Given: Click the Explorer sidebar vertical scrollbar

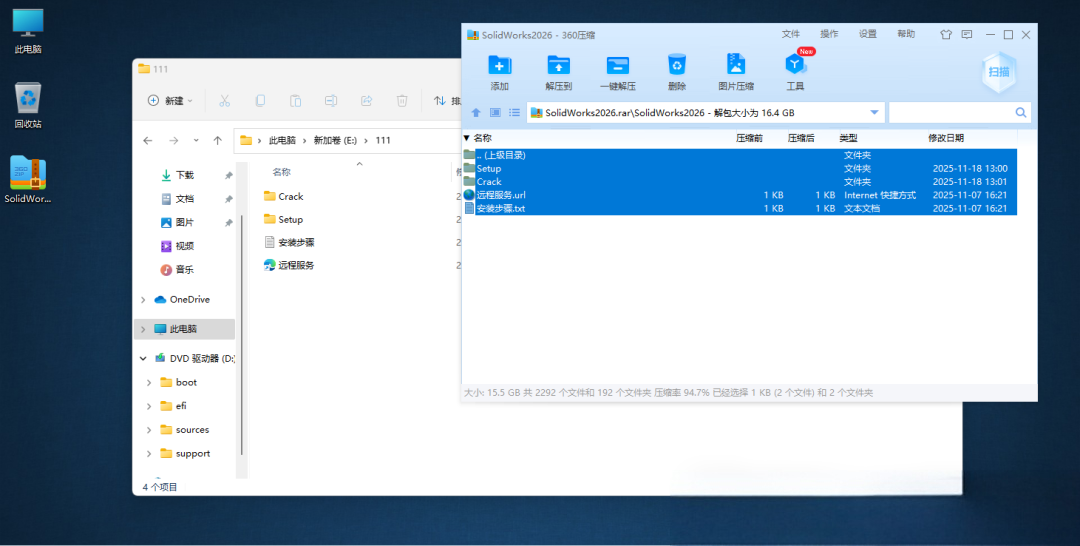Looking at the screenshot, I should 241,334.
